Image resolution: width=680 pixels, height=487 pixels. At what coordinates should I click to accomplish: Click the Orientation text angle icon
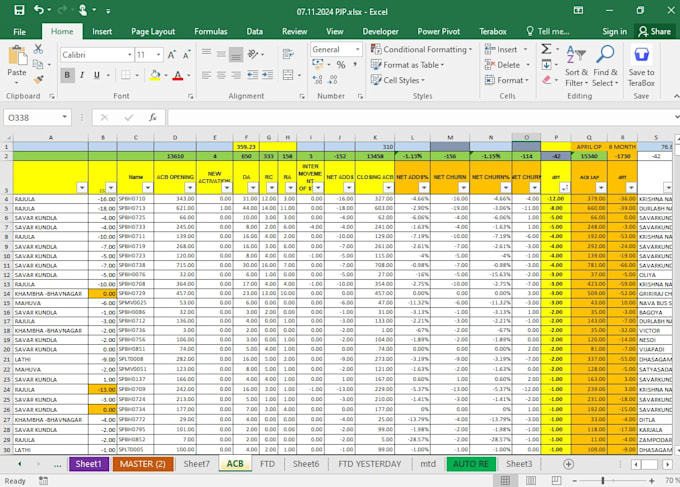(253, 54)
